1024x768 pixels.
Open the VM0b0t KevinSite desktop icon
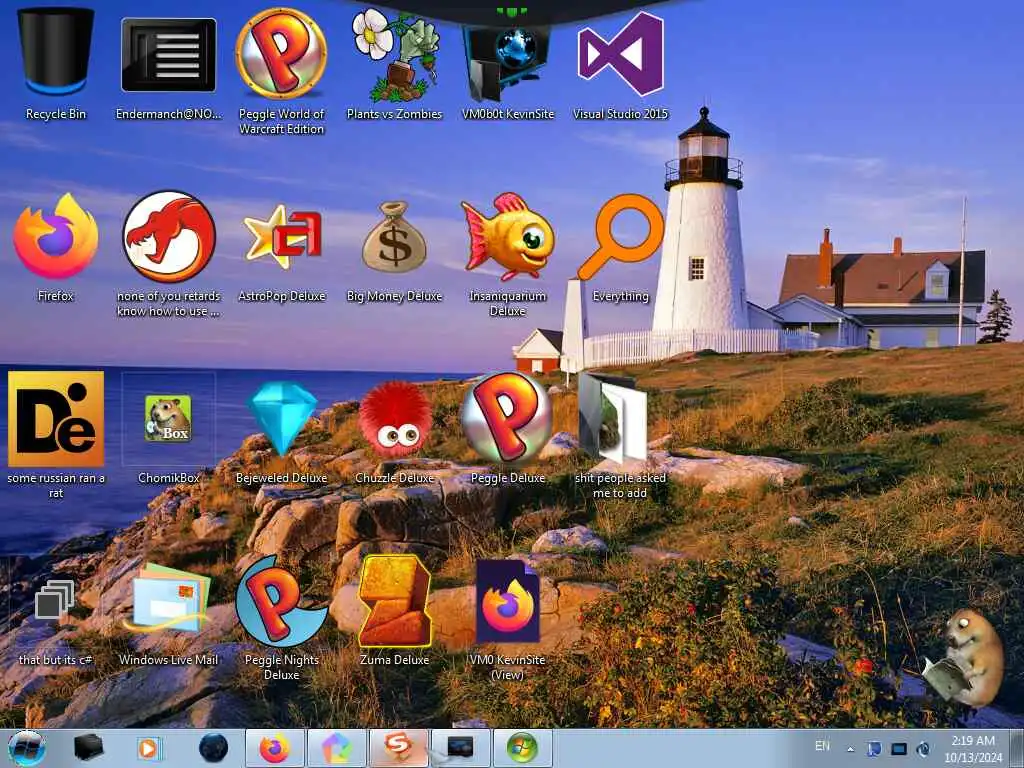pos(507,64)
